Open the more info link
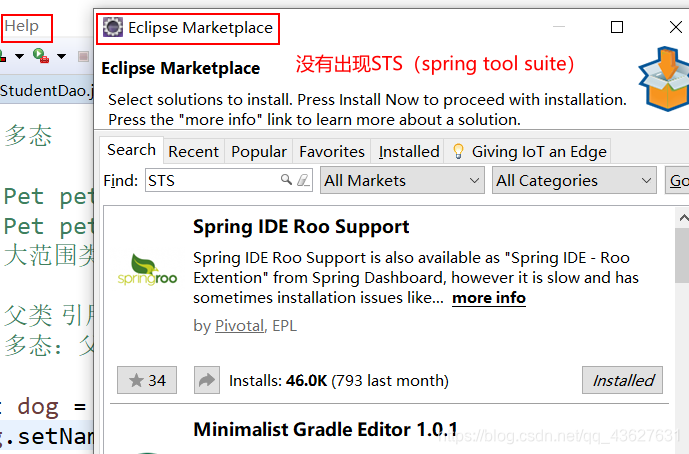This screenshot has width=689, height=454. point(489,298)
